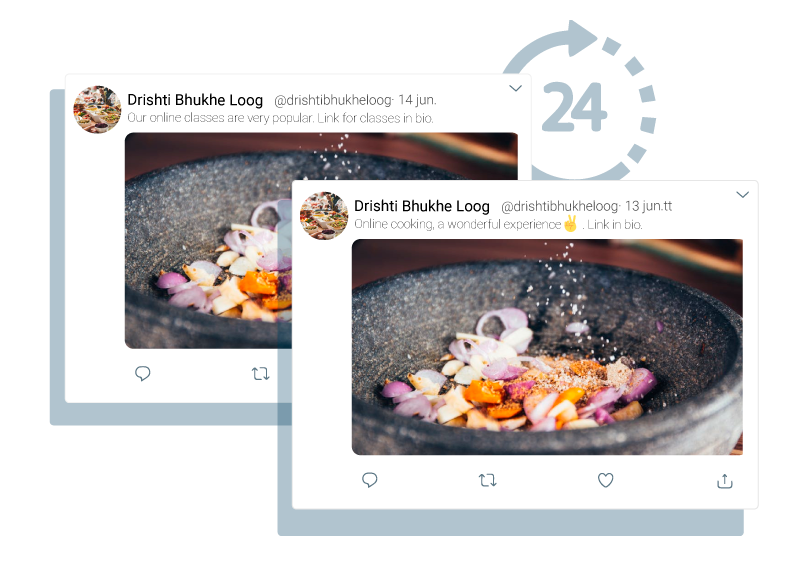Image resolution: width=800 pixels, height=573 pixels.
Task: Click the @drishtibhukheloog handle on the 14 jun tweet
Action: (x=333, y=100)
